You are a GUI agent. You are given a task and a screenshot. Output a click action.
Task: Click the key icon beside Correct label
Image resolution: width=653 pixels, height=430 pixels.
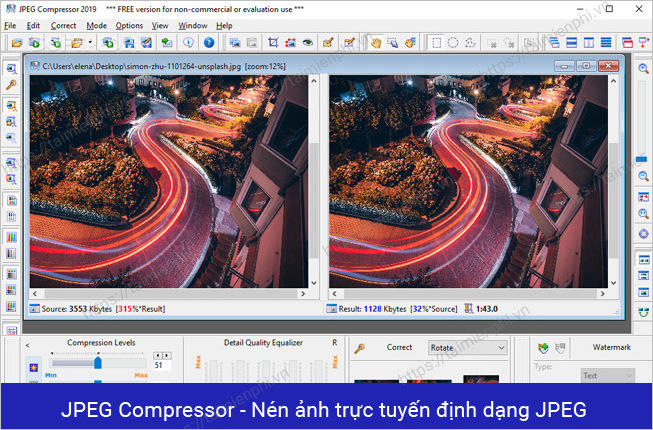[360, 348]
